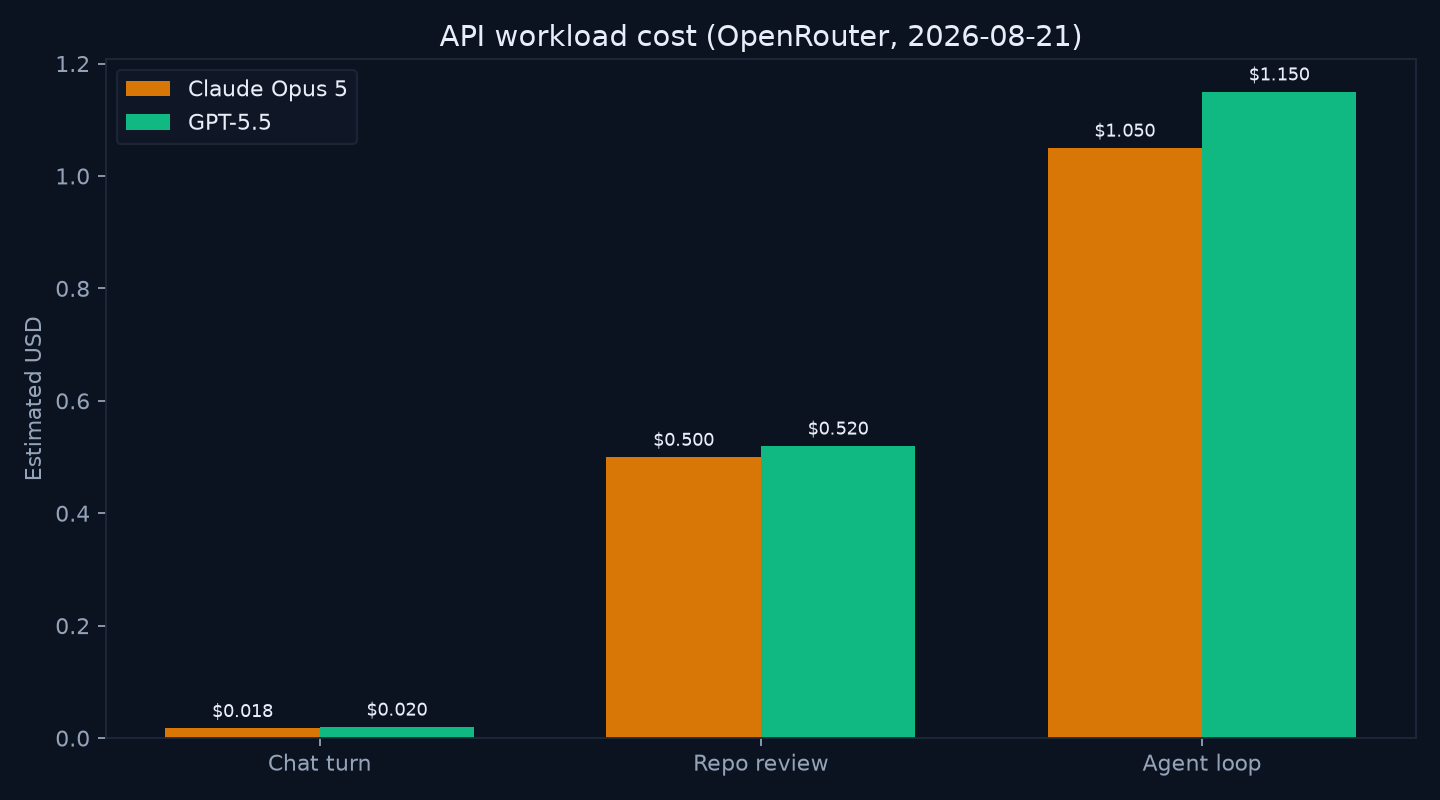This screenshot has height=800, width=1440.
Task: Click the orange Chat turn bar
Action: 242,733
